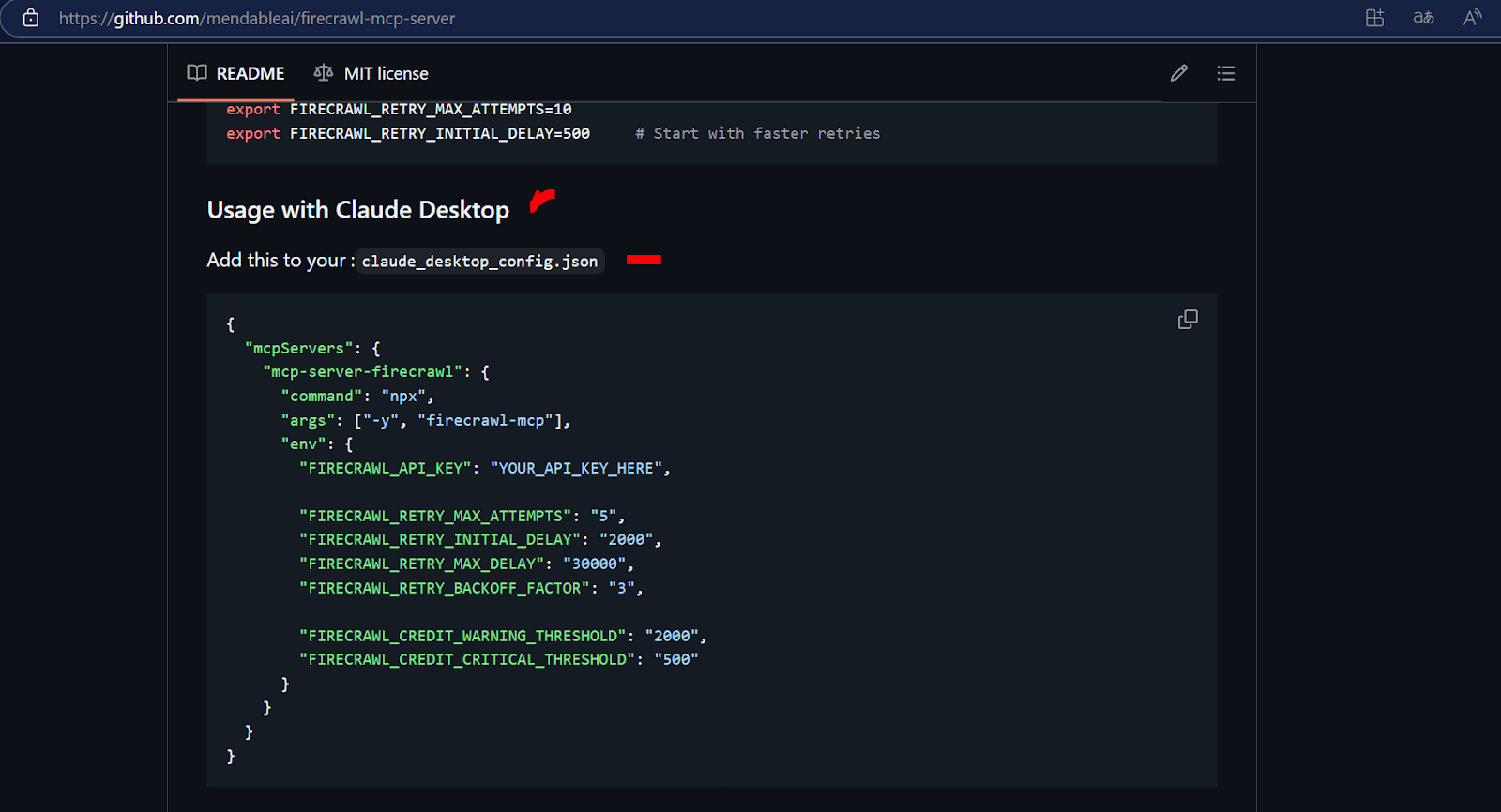This screenshot has width=1501, height=812.
Task: Click the "command": "npx" line
Action: [357, 397]
